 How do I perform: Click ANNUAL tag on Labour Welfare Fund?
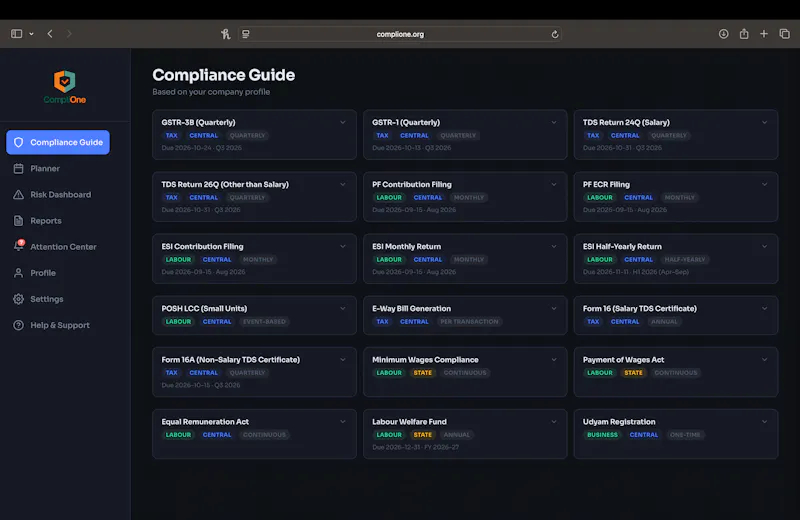457,435
